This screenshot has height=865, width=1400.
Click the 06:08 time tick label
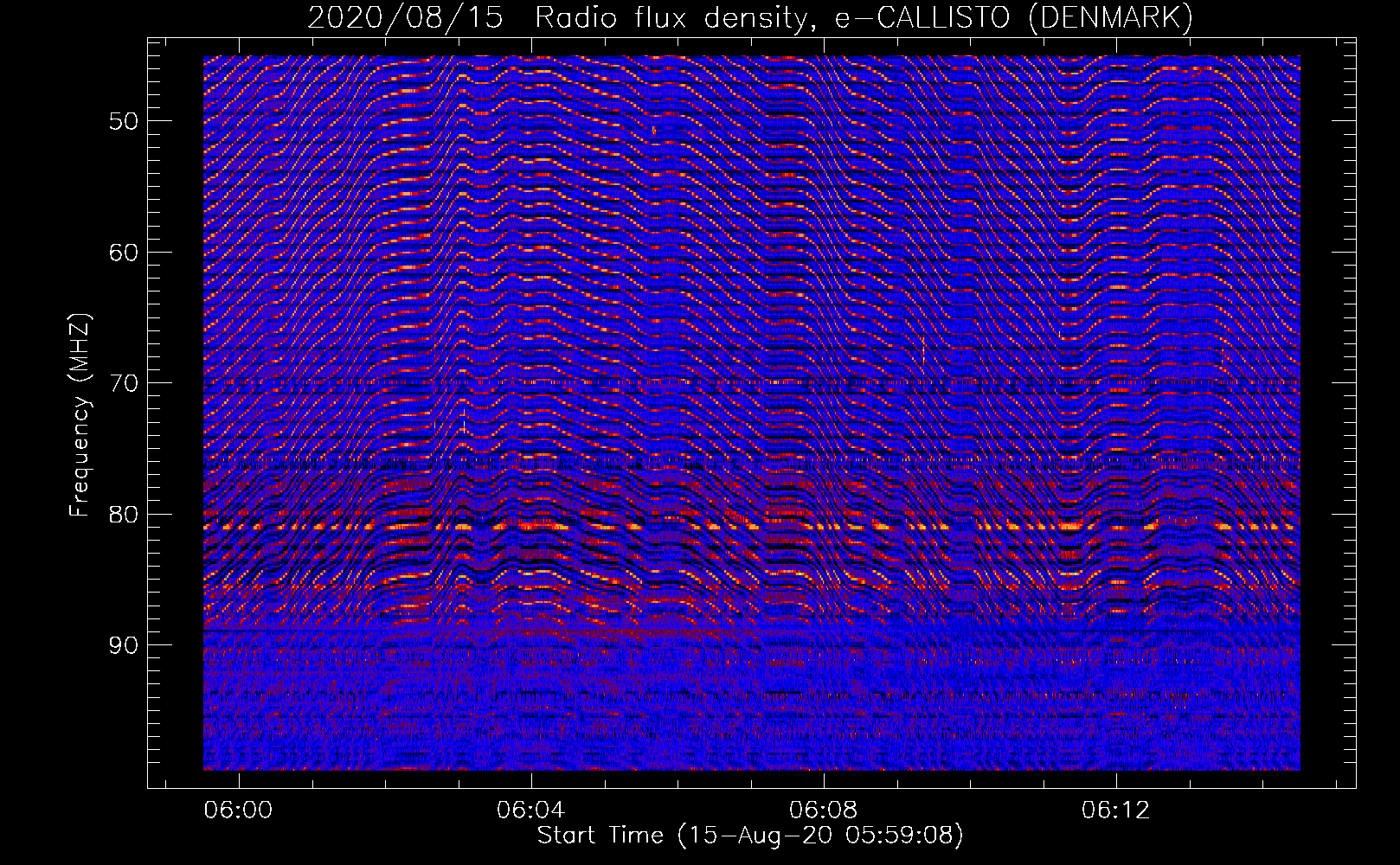824,810
